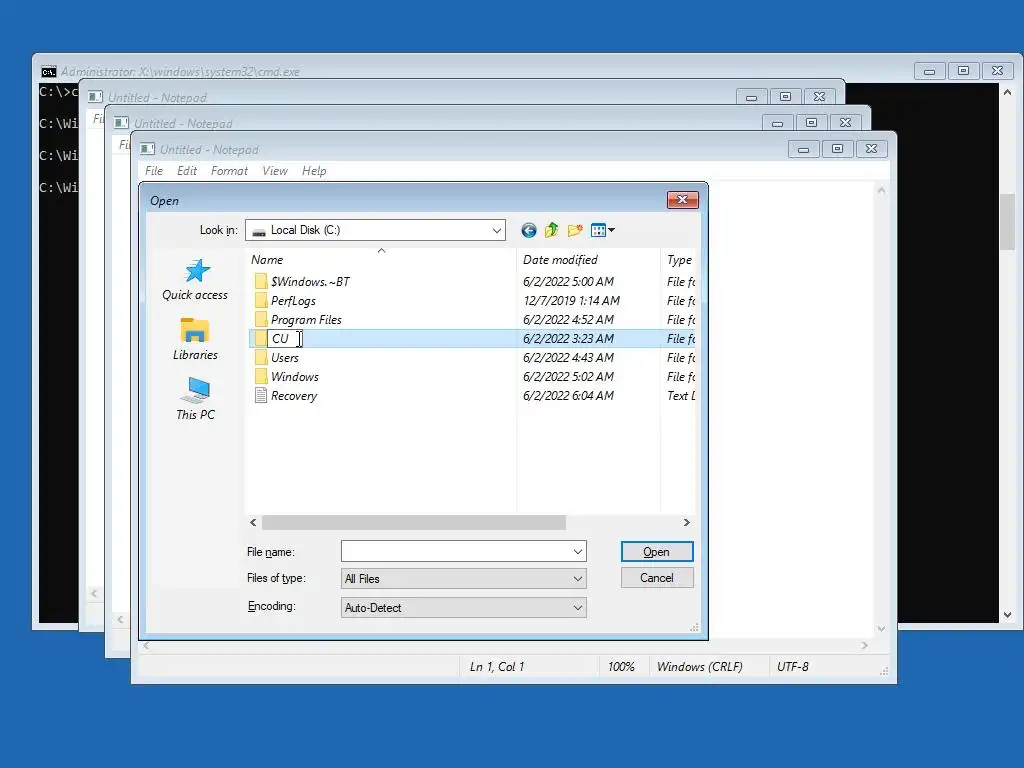Click the Windows folder icon
The image size is (1024, 768).
261,376
